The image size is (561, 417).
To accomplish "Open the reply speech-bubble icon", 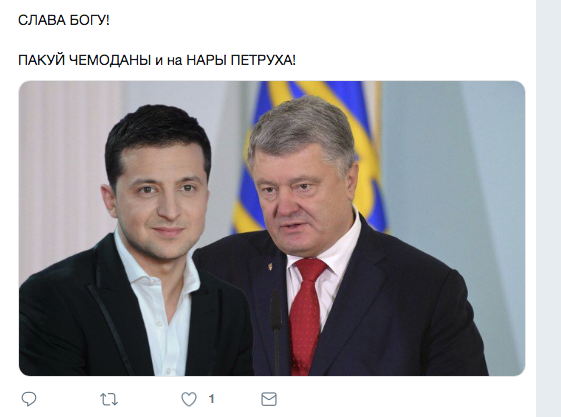I will (x=29, y=399).
